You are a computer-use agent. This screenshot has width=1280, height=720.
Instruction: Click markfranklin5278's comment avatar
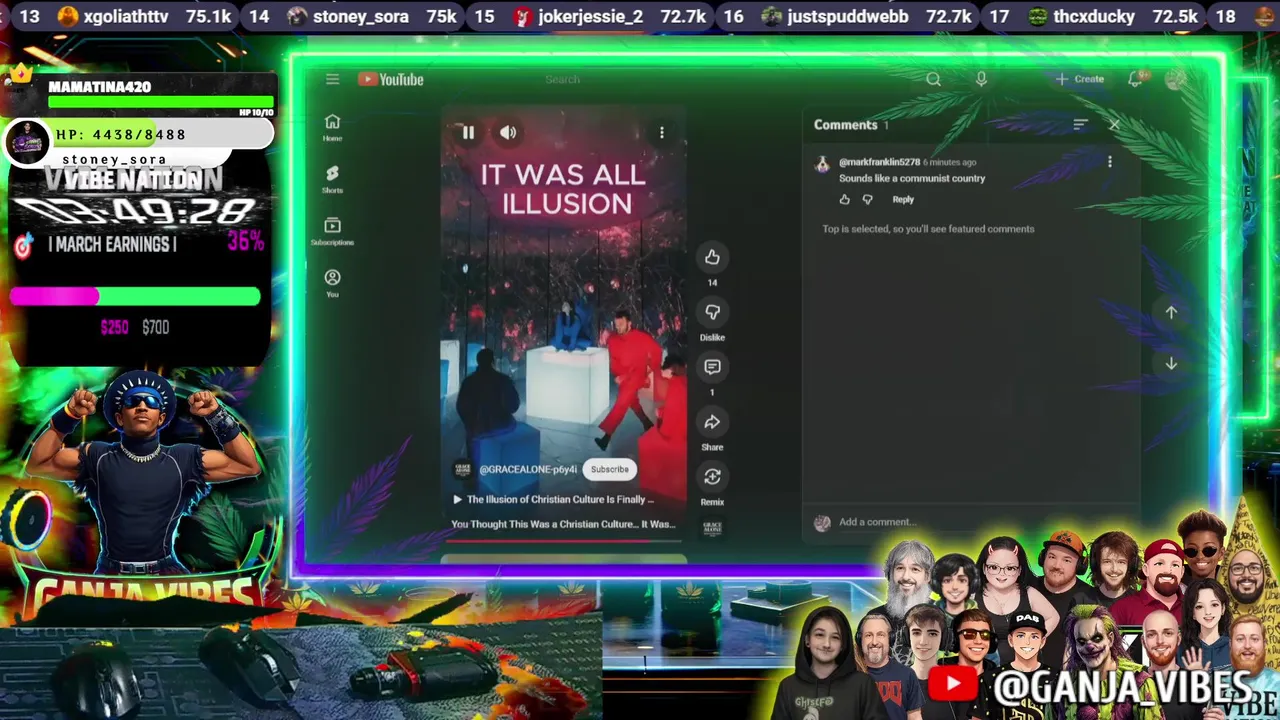[x=822, y=165]
